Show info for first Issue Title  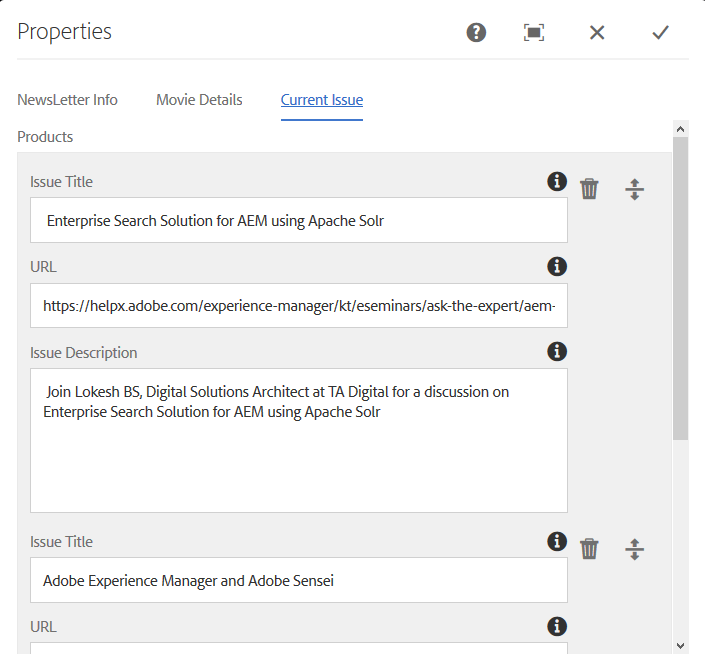click(x=557, y=182)
